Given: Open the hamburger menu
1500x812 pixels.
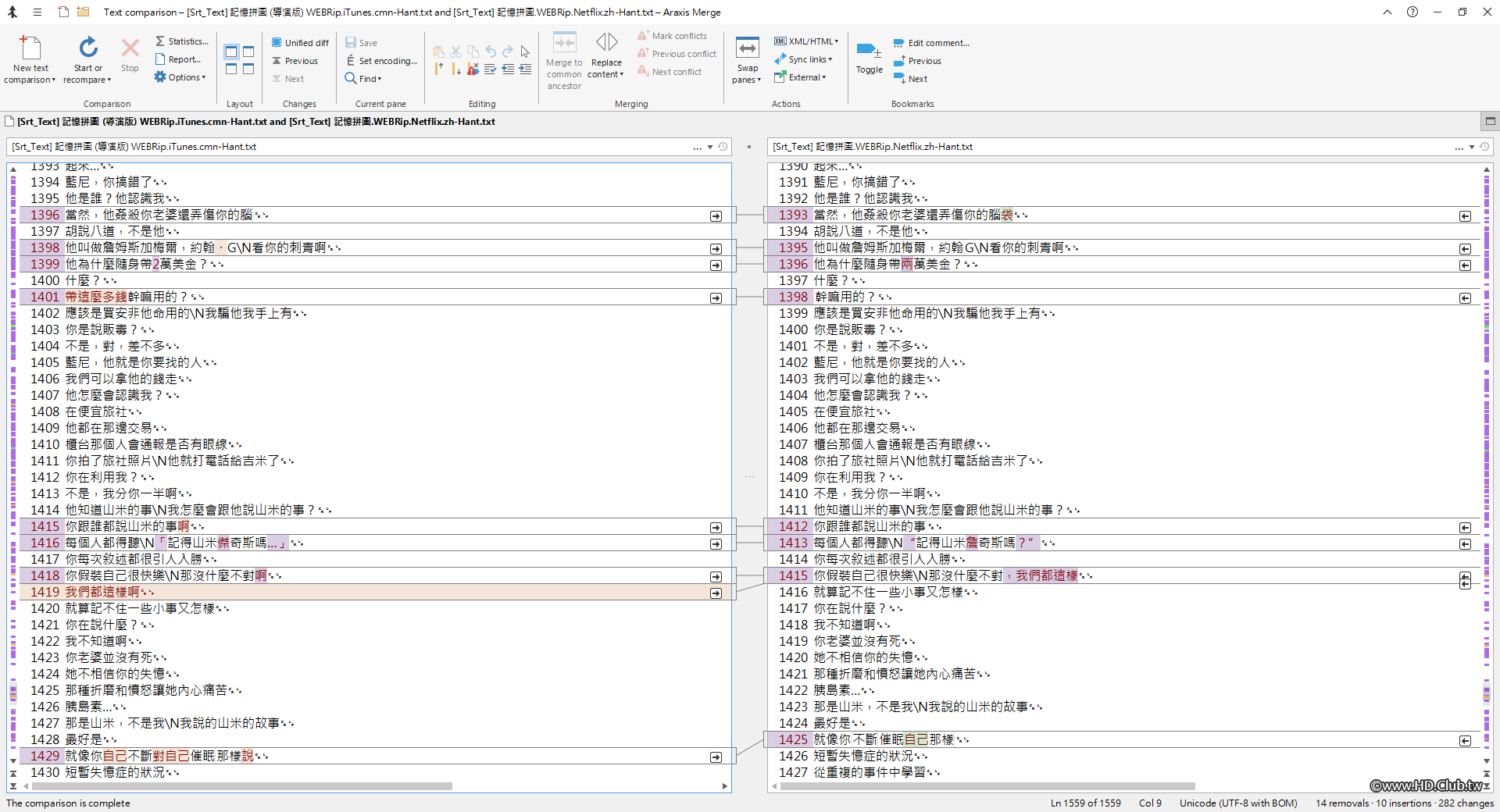Looking at the screenshot, I should pyautogui.click(x=36, y=12).
